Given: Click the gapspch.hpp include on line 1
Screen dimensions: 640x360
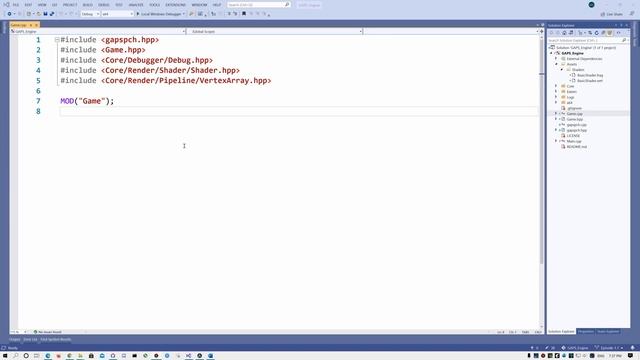Looking at the screenshot, I should coord(130,40).
